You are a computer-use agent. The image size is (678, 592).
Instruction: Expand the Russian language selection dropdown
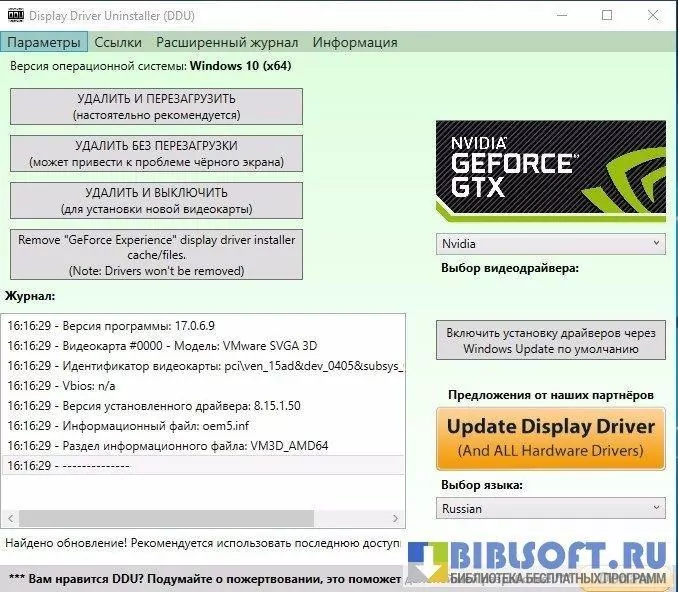tap(550, 508)
